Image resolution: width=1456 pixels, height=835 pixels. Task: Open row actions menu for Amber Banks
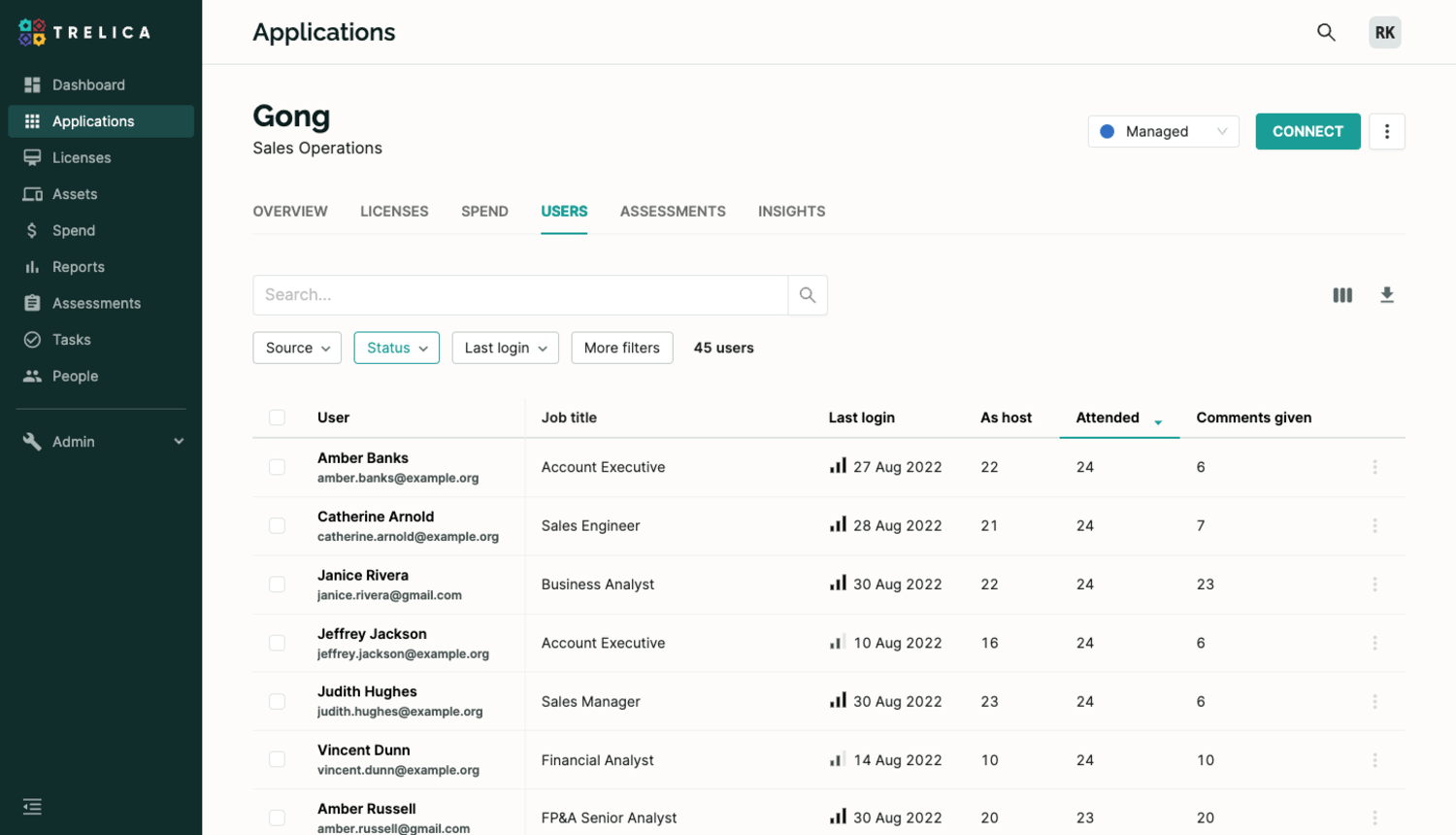[1374, 467]
